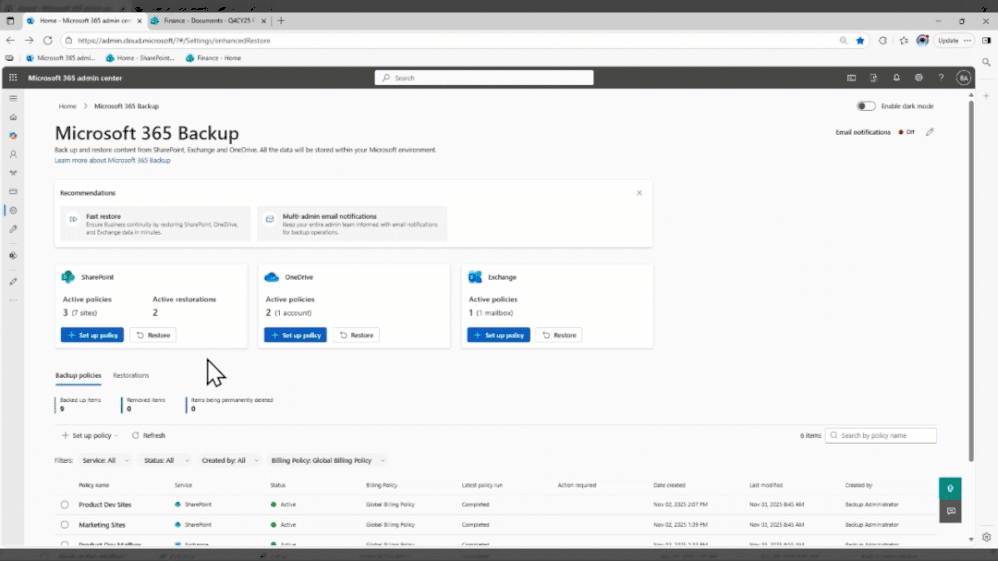
Task: Select the Product Dev Sites row radio
Action: click(64, 504)
